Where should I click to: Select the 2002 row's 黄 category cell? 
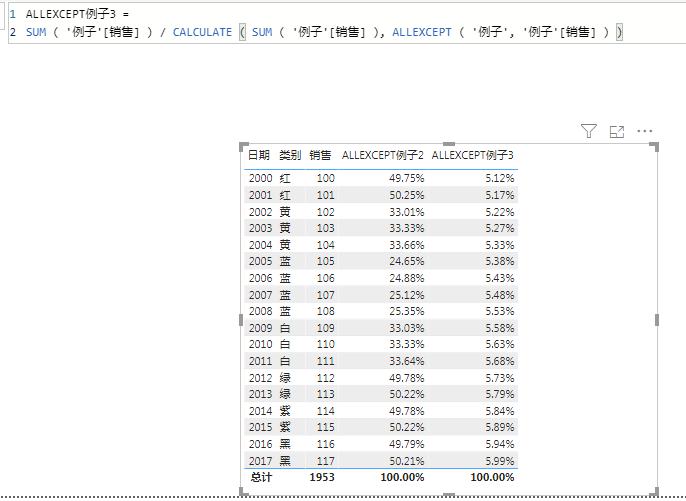[285, 212]
